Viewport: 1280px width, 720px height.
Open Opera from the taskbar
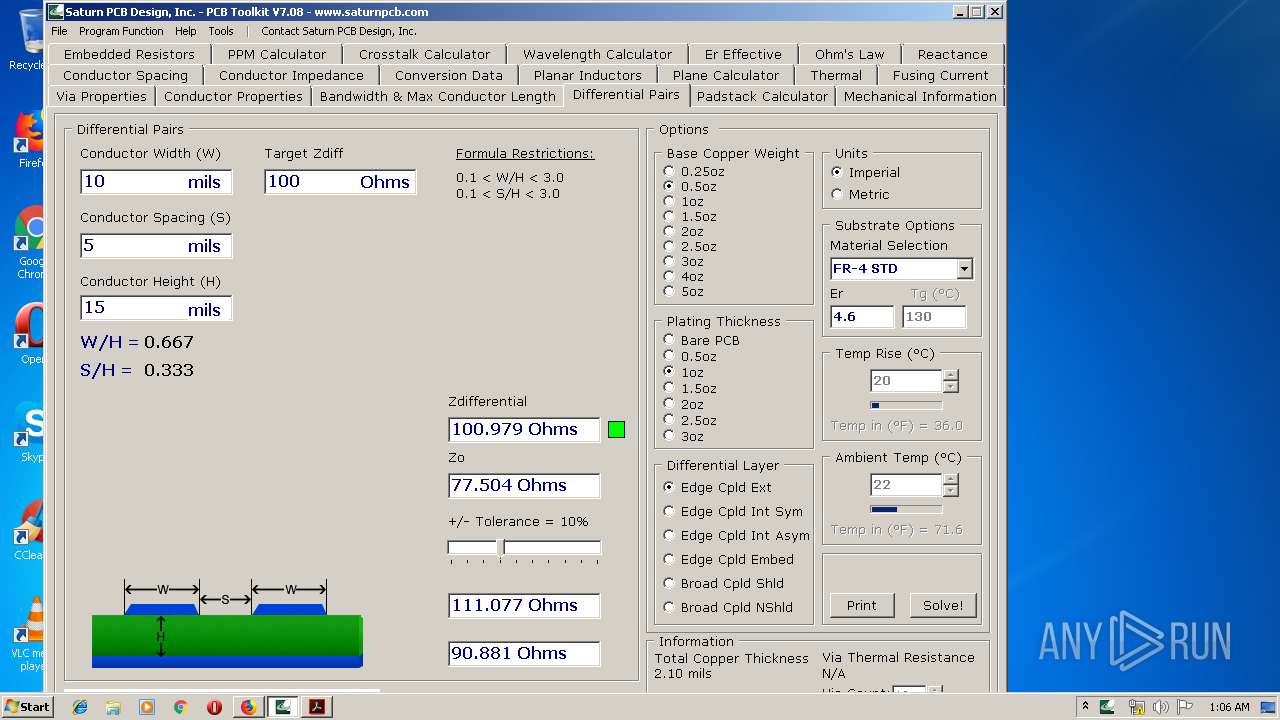point(214,707)
